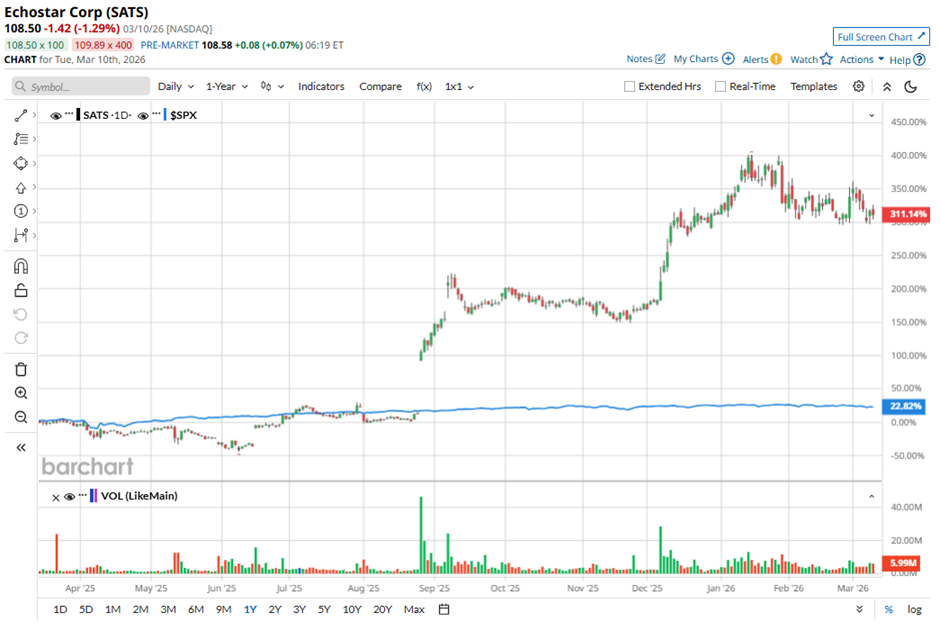Select the price range measure tool
The height and width of the screenshot is (631, 940).
(x=21, y=235)
